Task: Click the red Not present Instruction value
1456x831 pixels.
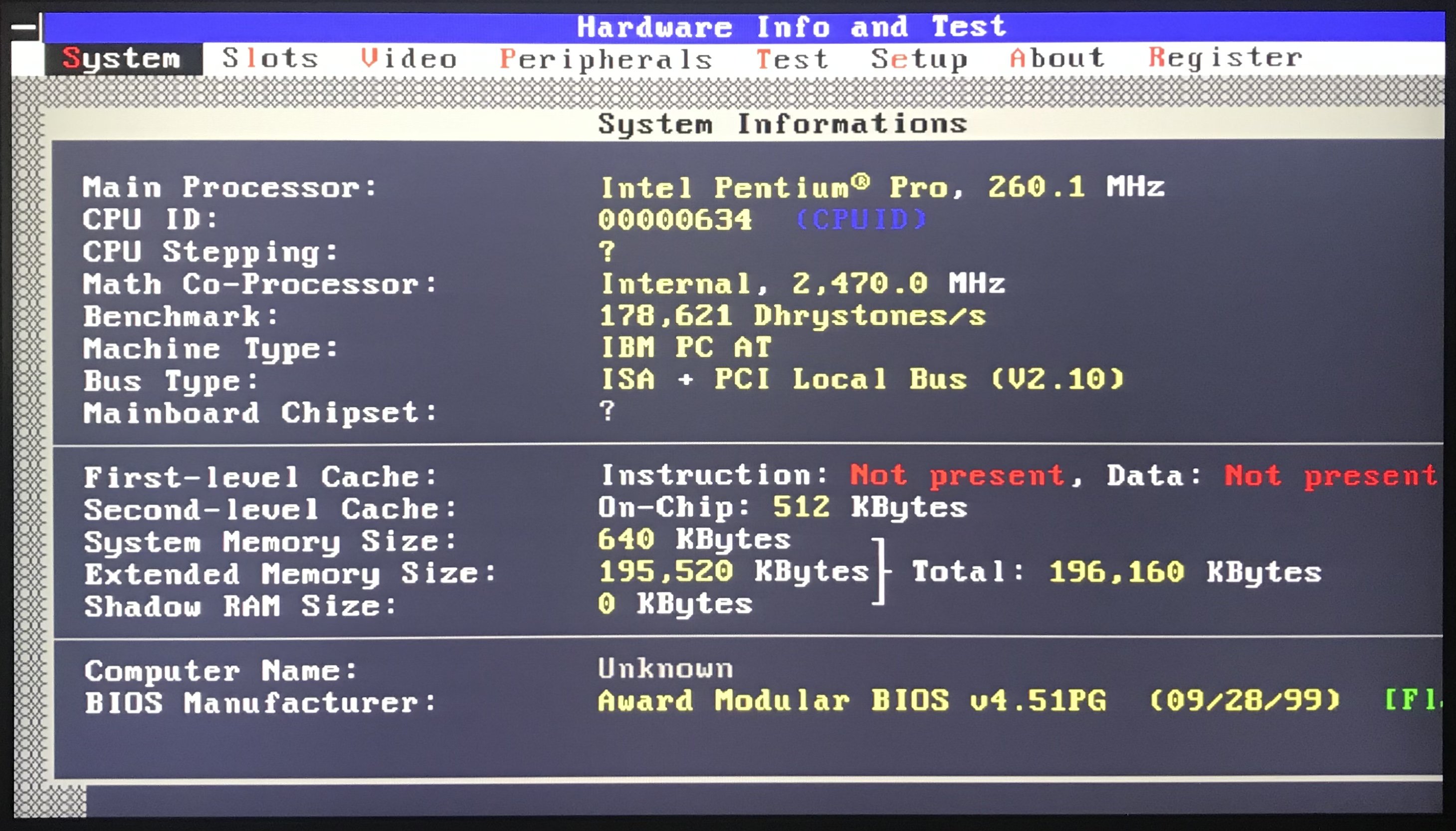Action: pyautogui.click(x=956, y=476)
